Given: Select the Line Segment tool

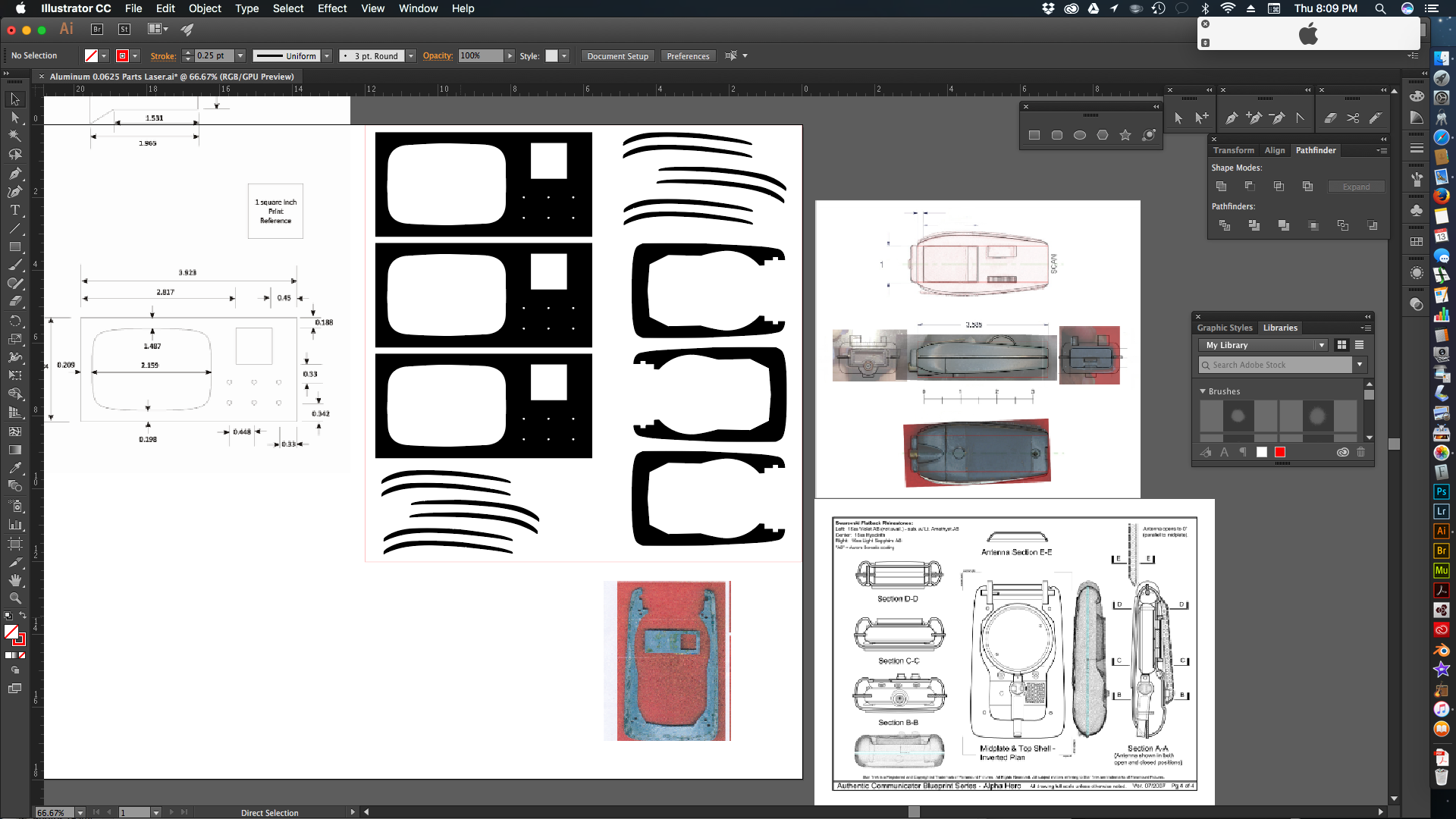Looking at the screenshot, I should click(x=14, y=228).
